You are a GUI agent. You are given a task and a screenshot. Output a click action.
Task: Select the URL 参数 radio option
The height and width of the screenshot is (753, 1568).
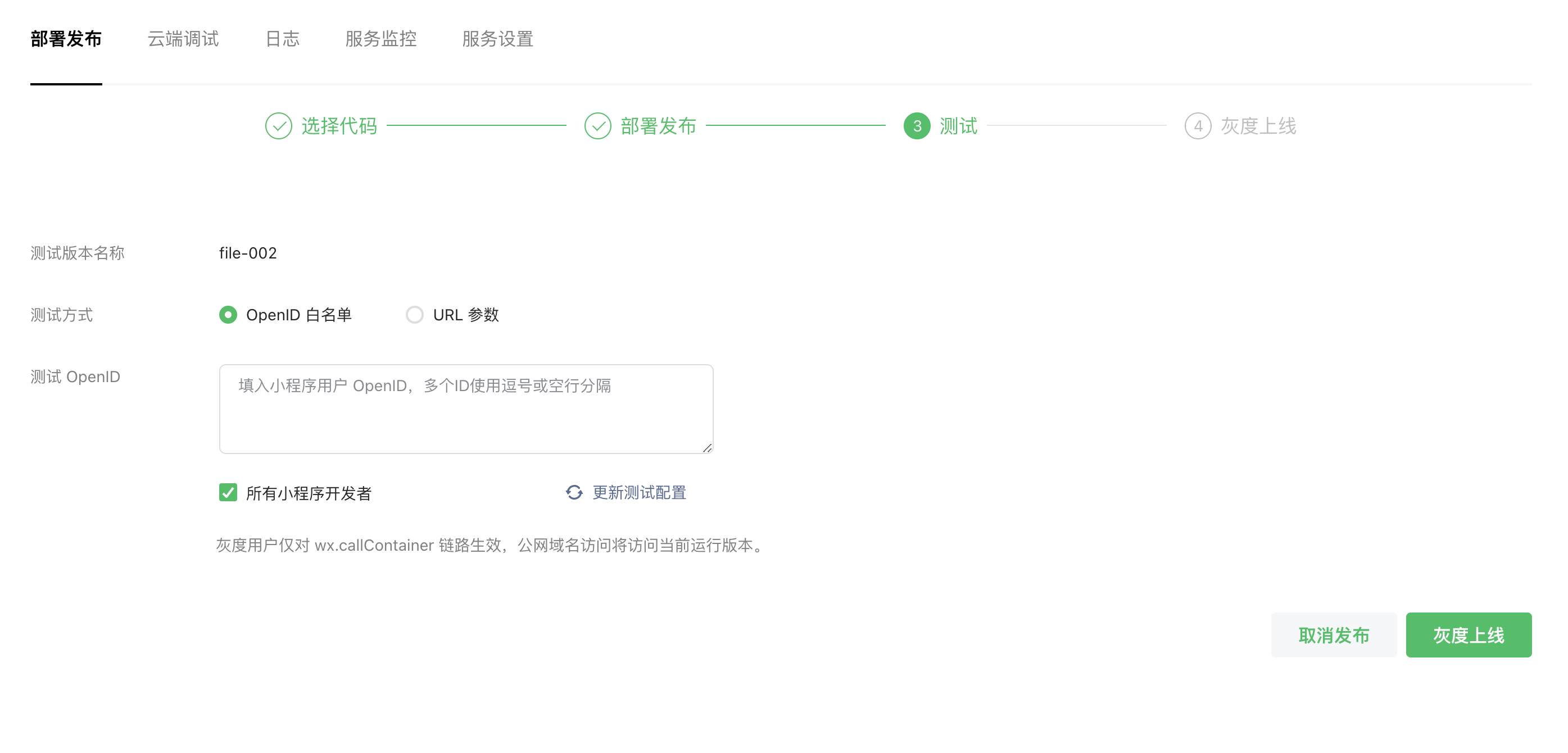point(415,315)
